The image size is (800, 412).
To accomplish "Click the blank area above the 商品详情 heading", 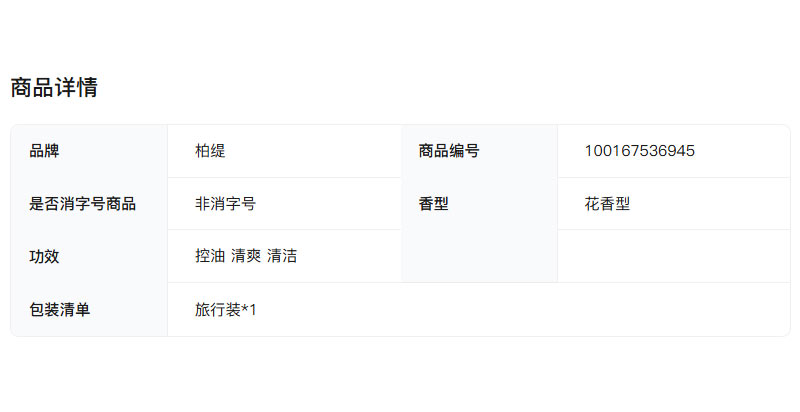I will click(x=400, y=35).
